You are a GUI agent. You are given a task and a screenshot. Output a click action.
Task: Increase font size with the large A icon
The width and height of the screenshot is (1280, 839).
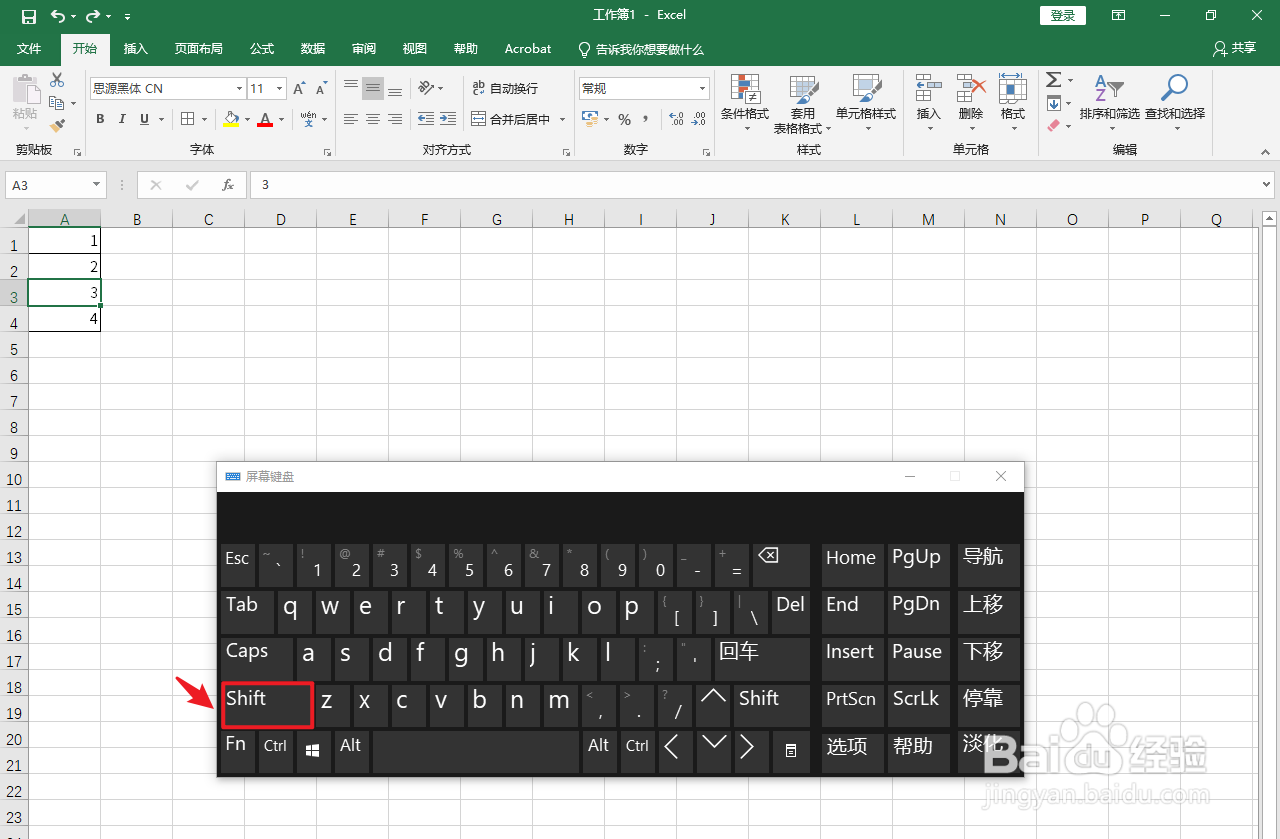coord(299,89)
